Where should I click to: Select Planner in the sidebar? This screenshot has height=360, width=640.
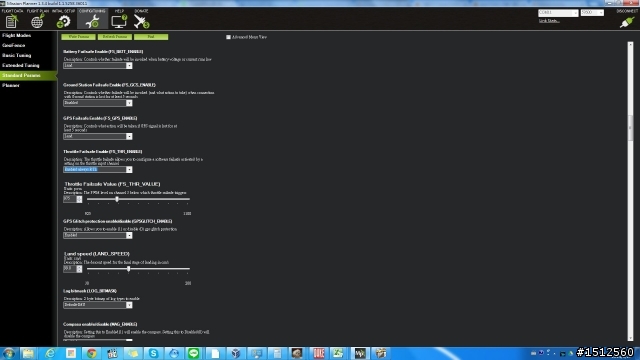coord(11,85)
